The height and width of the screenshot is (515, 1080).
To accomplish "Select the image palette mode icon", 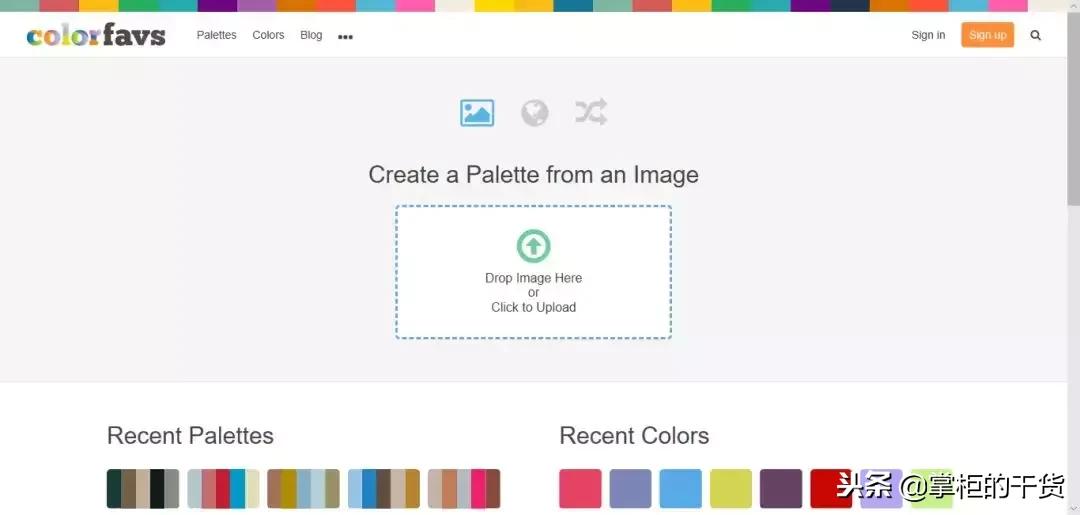I will click(x=477, y=113).
